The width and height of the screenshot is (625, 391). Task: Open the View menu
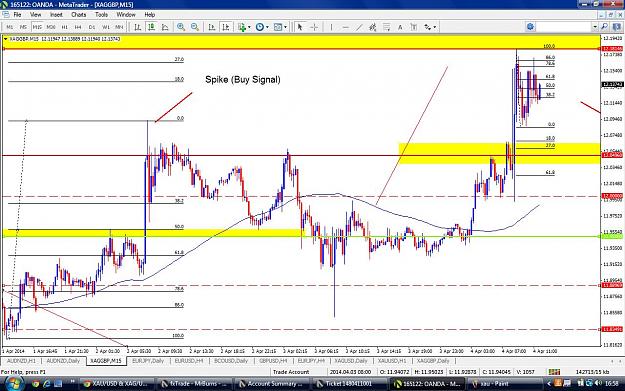[x=35, y=14]
